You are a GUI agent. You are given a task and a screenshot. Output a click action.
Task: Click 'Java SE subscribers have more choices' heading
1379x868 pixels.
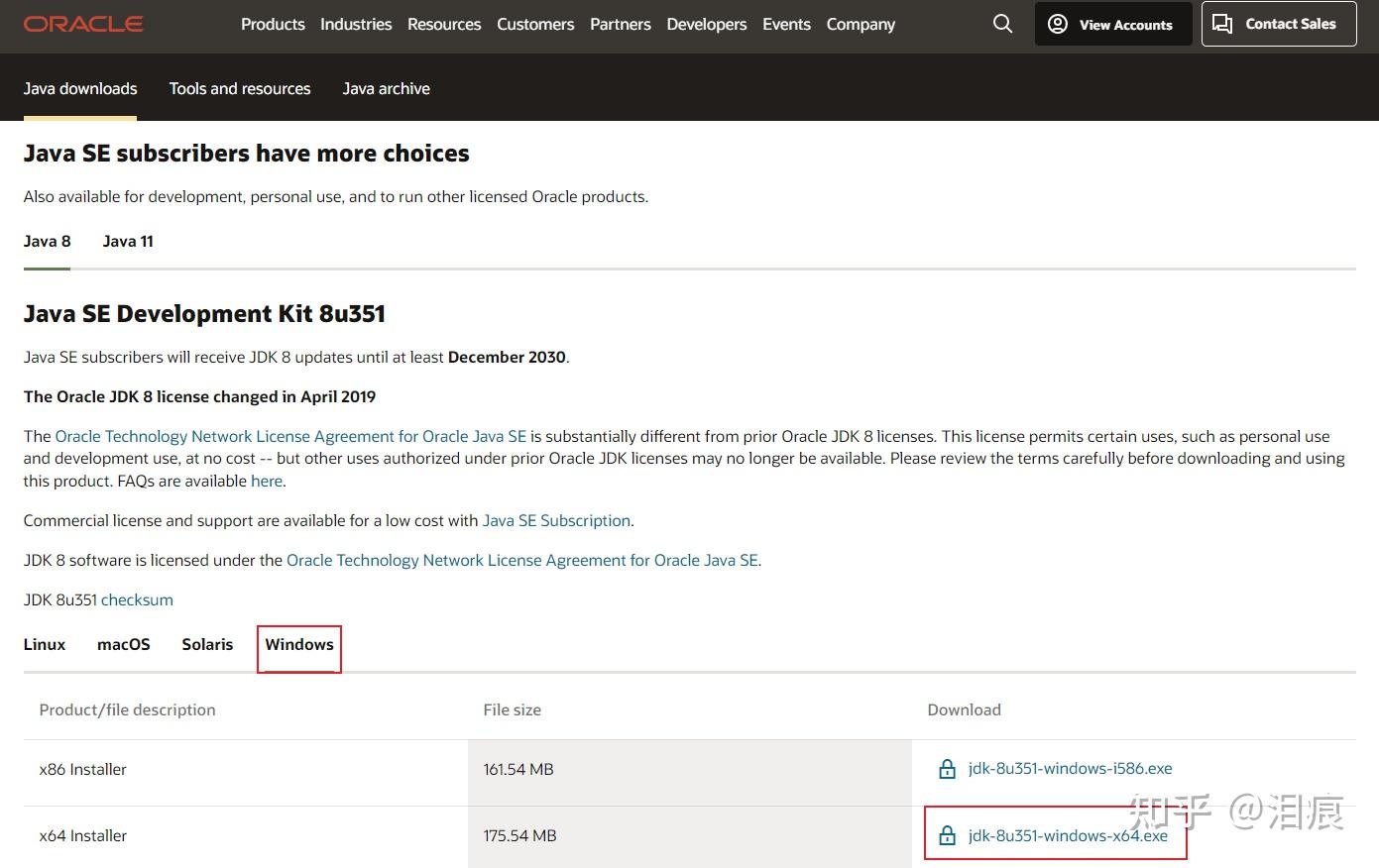pos(247,154)
